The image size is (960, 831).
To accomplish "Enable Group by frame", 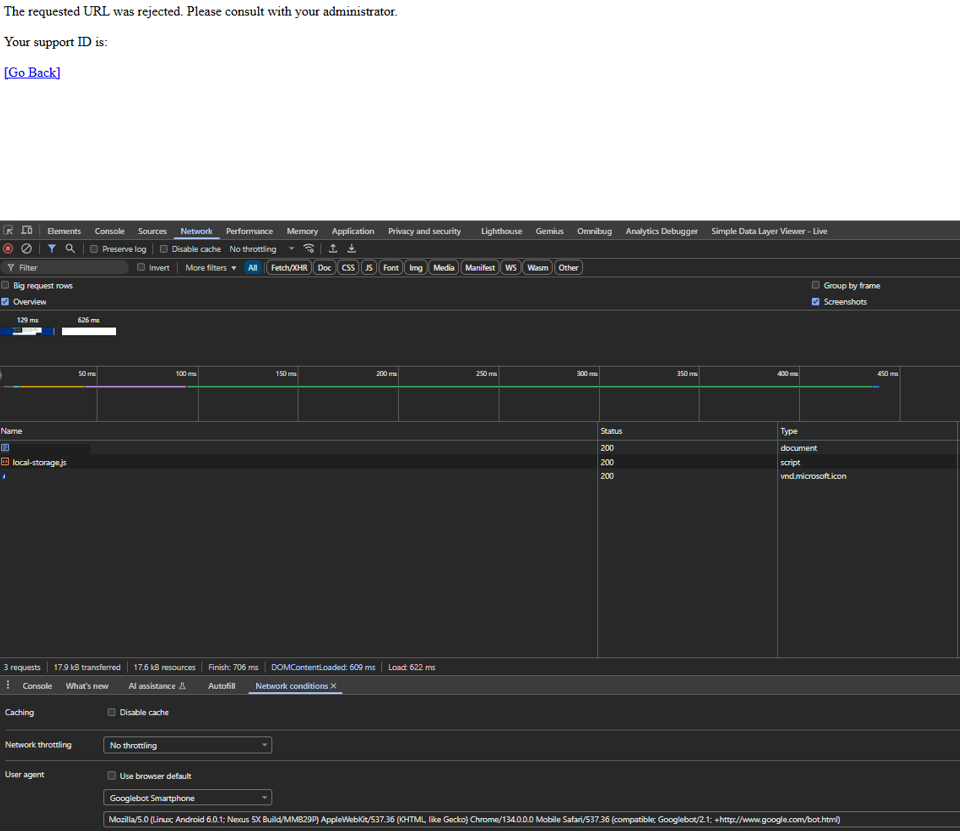I will (x=816, y=285).
